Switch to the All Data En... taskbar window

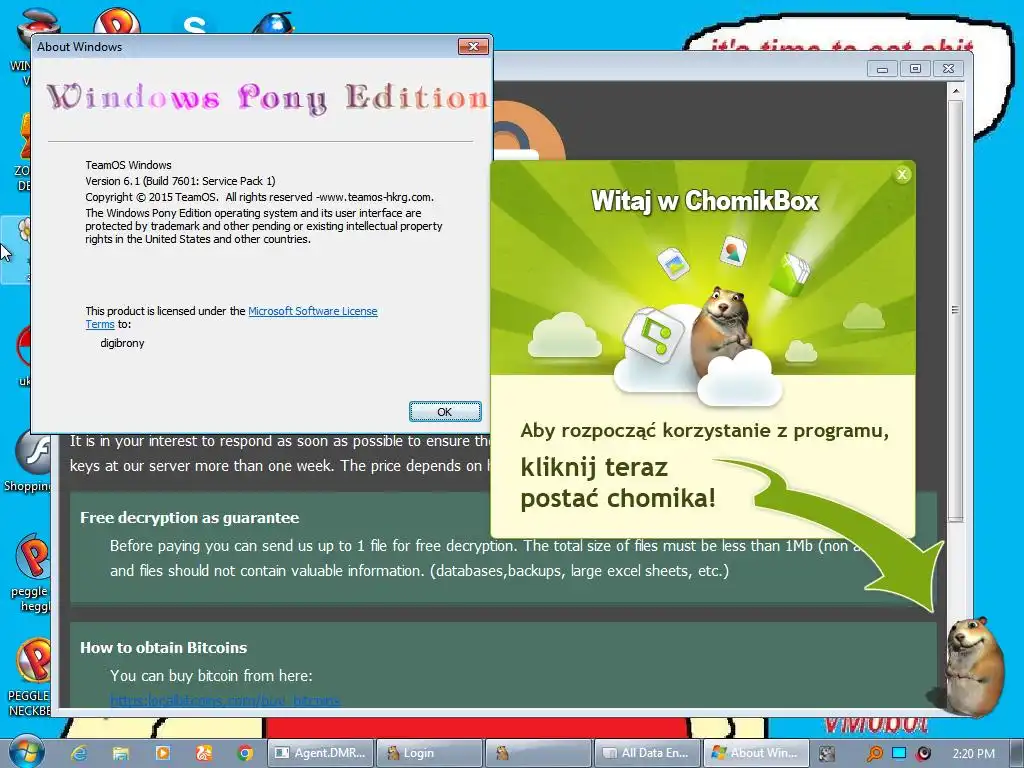647,753
